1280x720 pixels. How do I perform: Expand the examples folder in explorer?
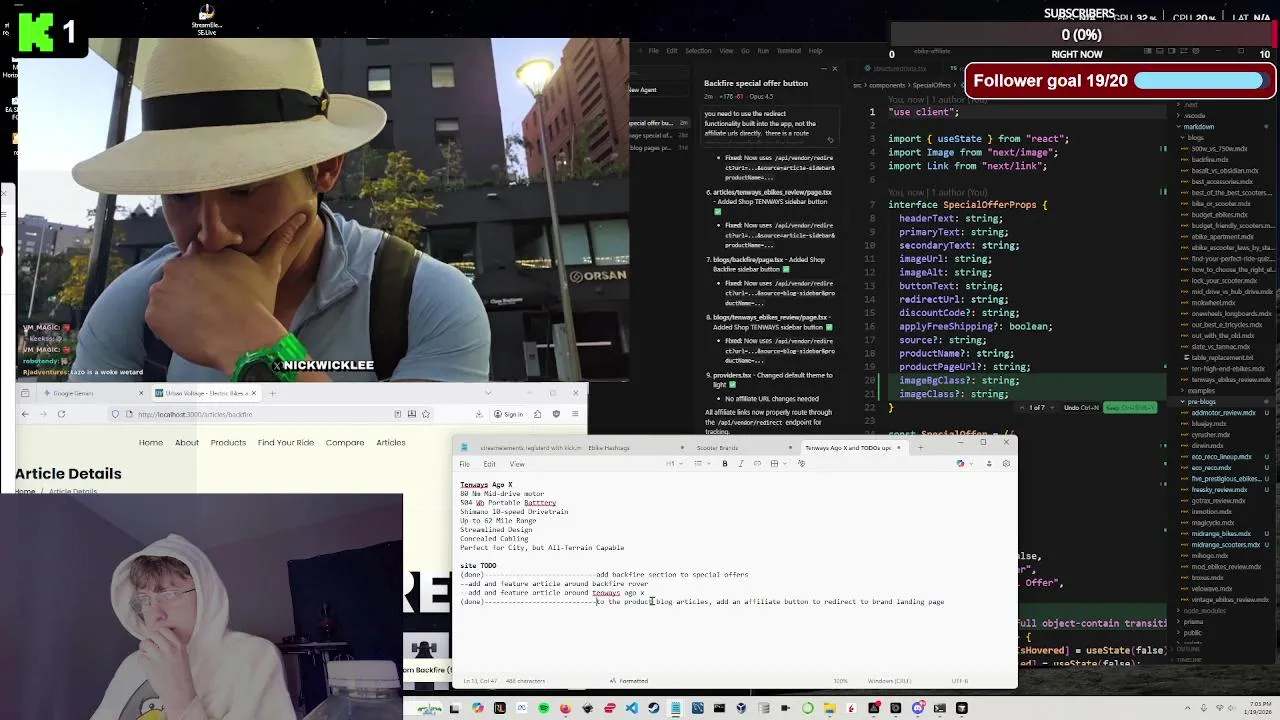coord(1199,390)
